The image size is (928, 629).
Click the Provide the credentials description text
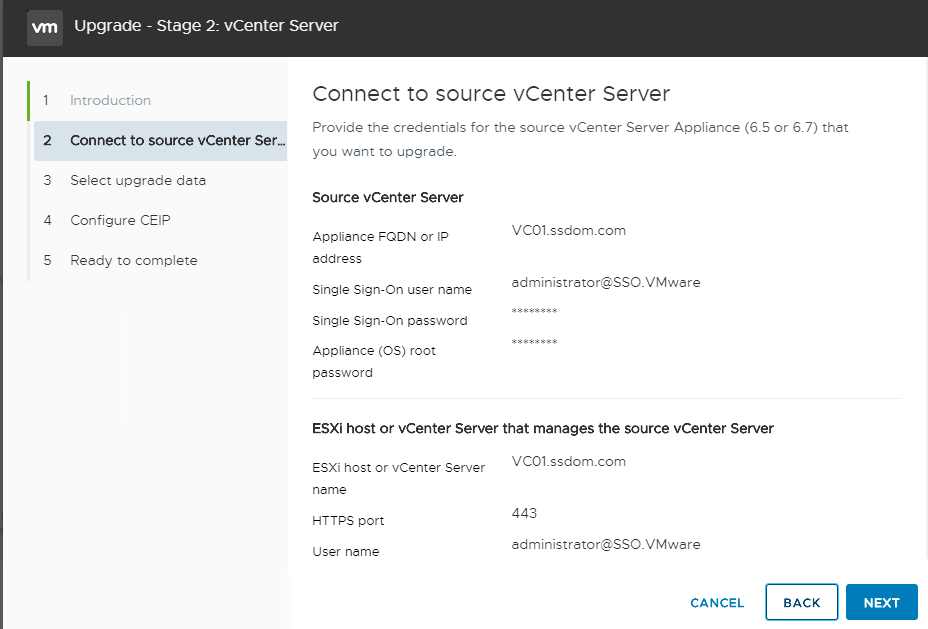coord(580,139)
